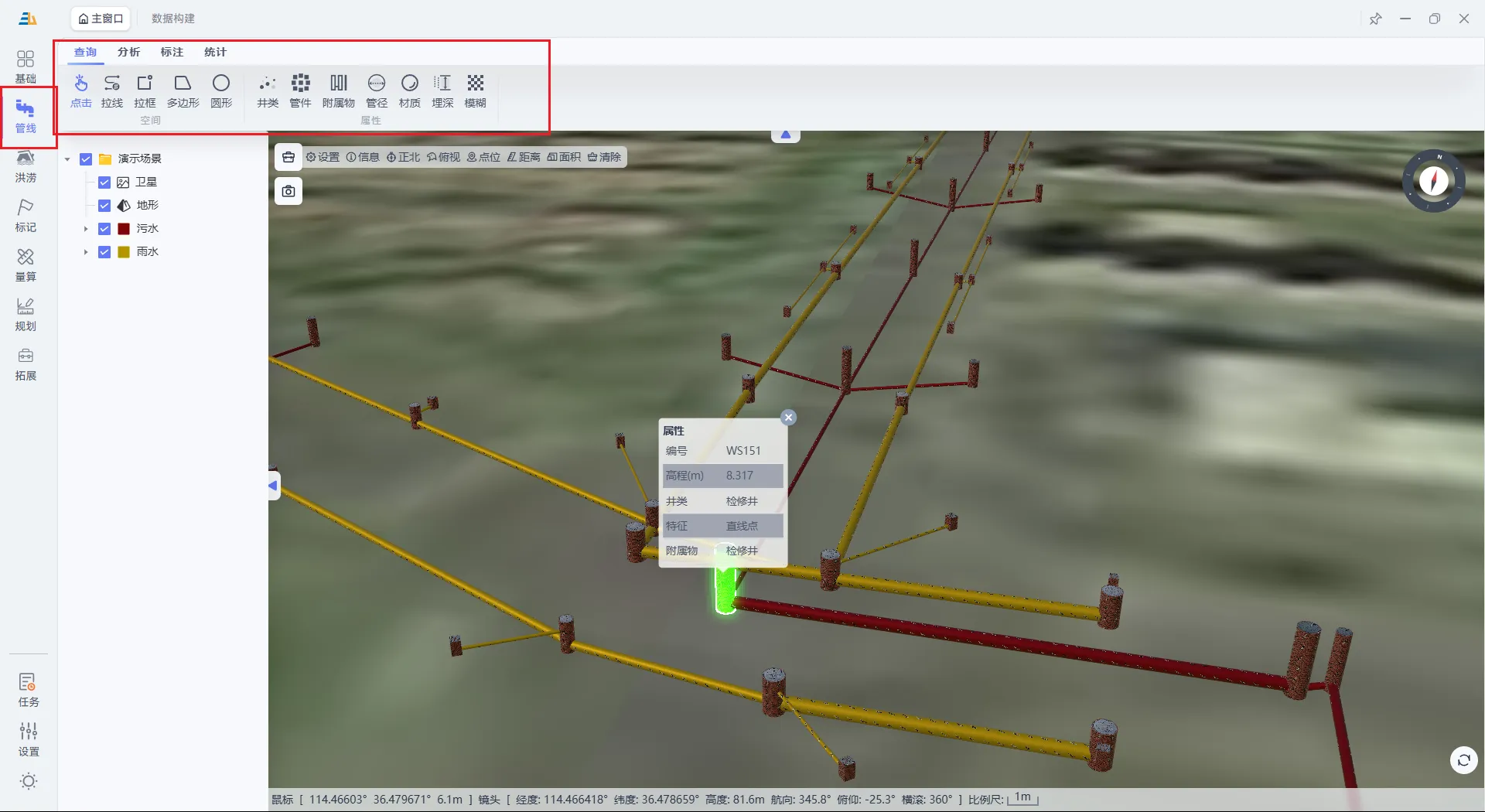Open the 标记 marker module in sidebar

(x=26, y=216)
